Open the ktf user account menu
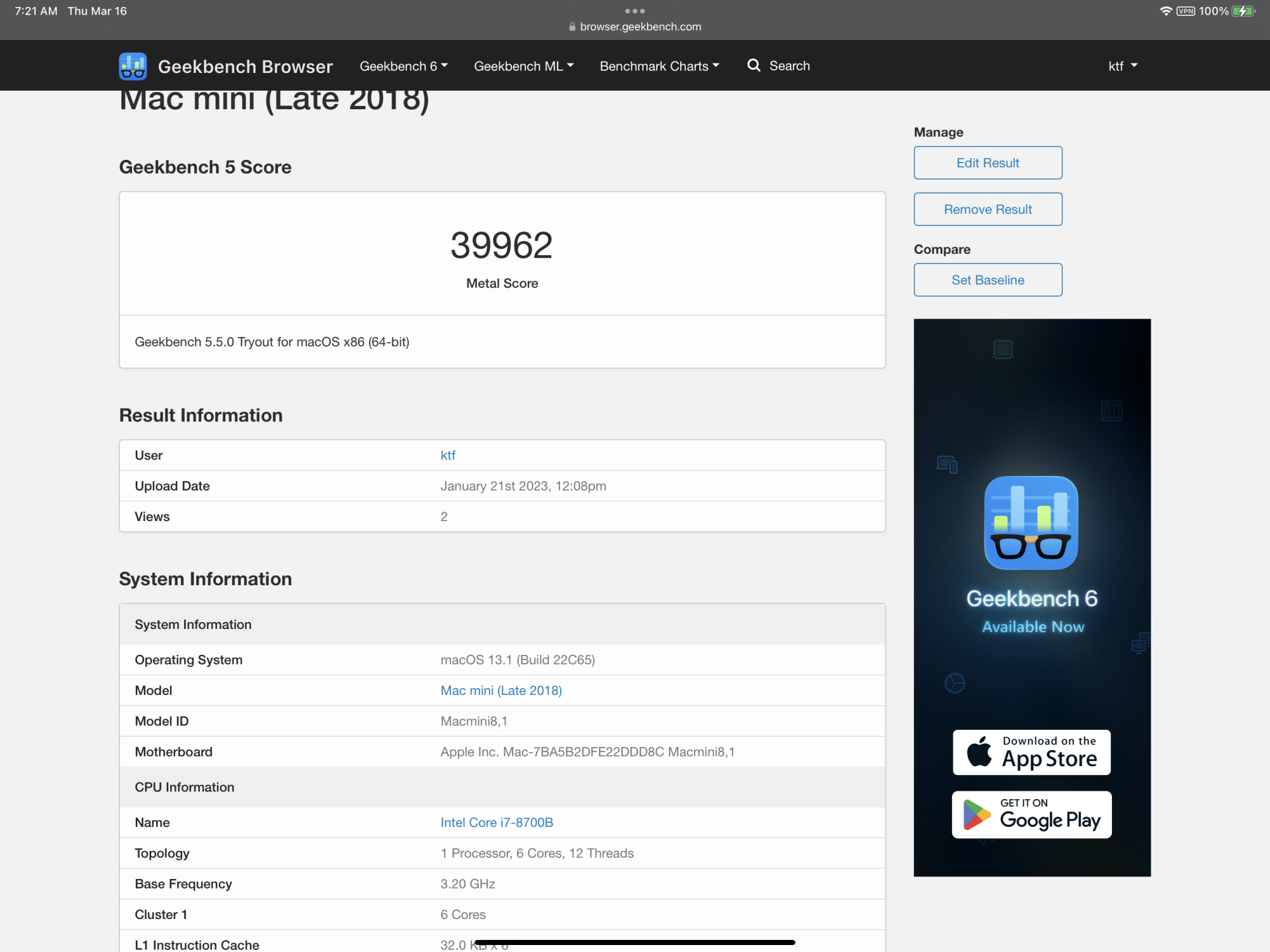Image resolution: width=1270 pixels, height=952 pixels. click(1122, 66)
